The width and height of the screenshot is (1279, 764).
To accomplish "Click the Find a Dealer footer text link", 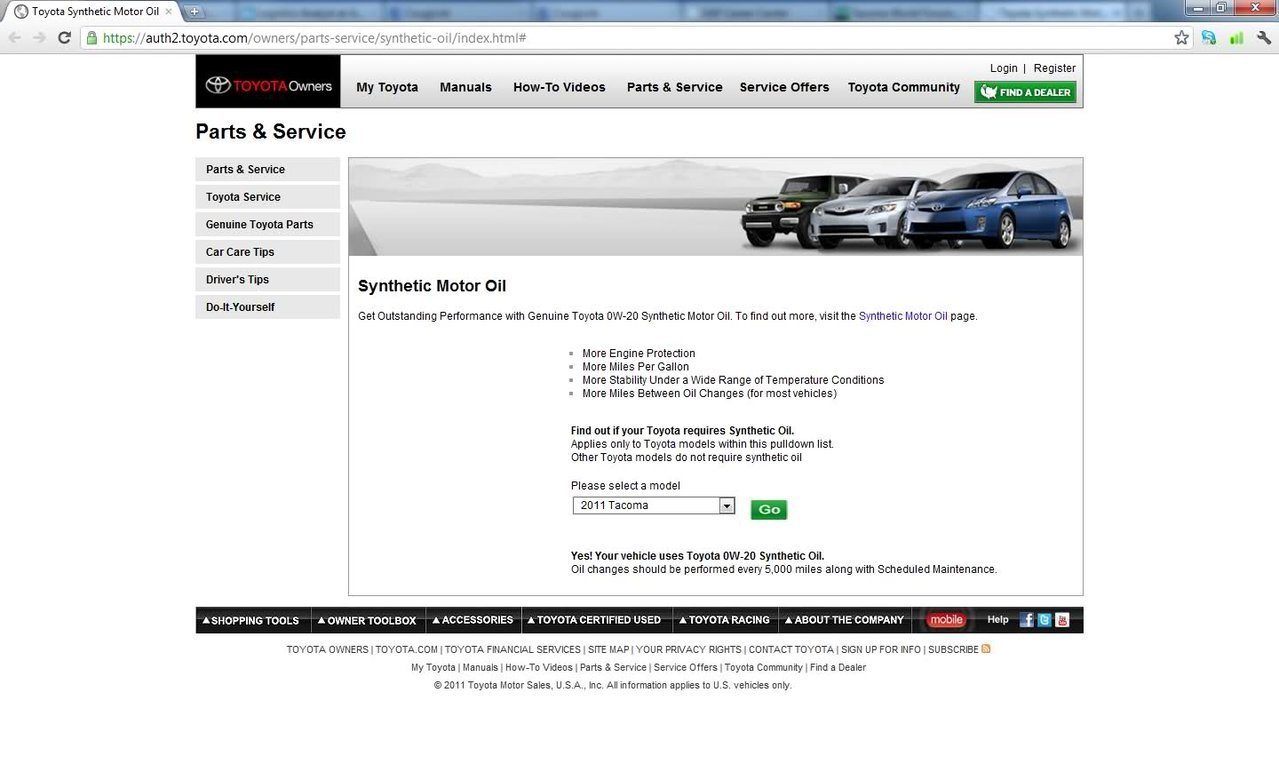I will pyautogui.click(x=838, y=668).
